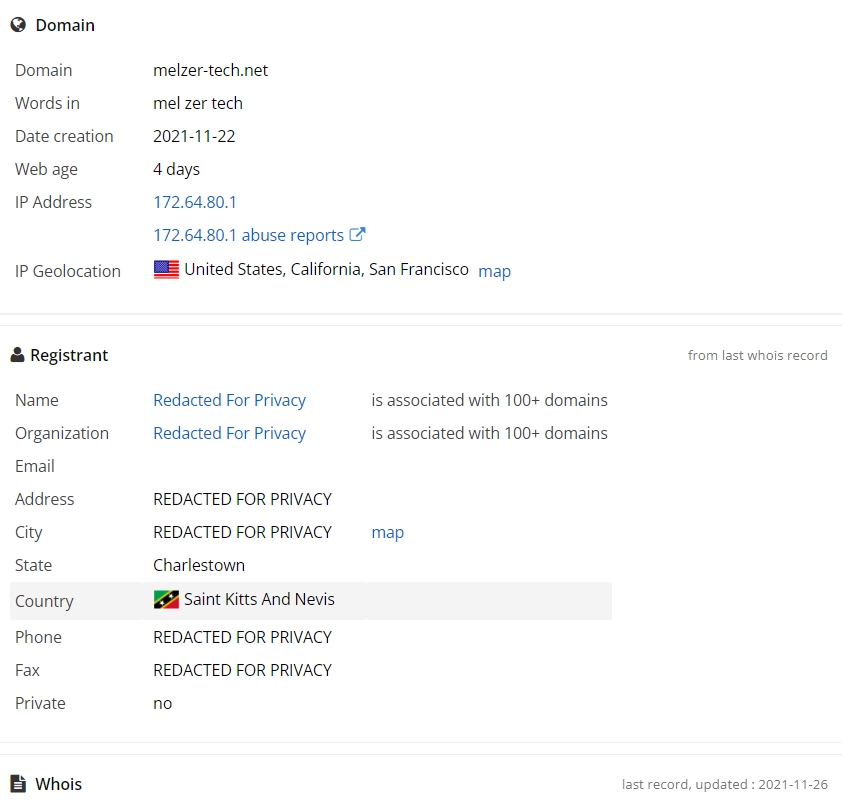This screenshot has width=842, height=800.
Task: Select the country name Saint Kitts And Nevis
Action: tap(259, 599)
